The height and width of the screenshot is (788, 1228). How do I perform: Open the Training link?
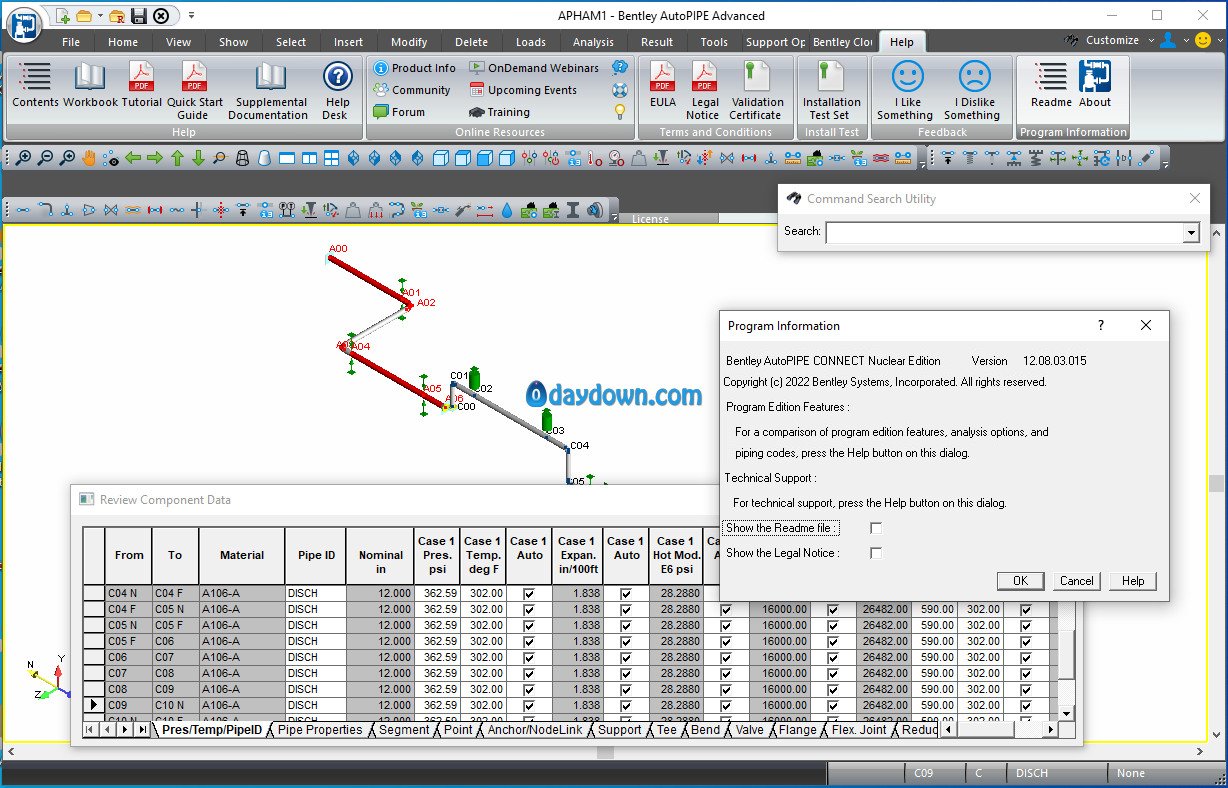pos(499,112)
